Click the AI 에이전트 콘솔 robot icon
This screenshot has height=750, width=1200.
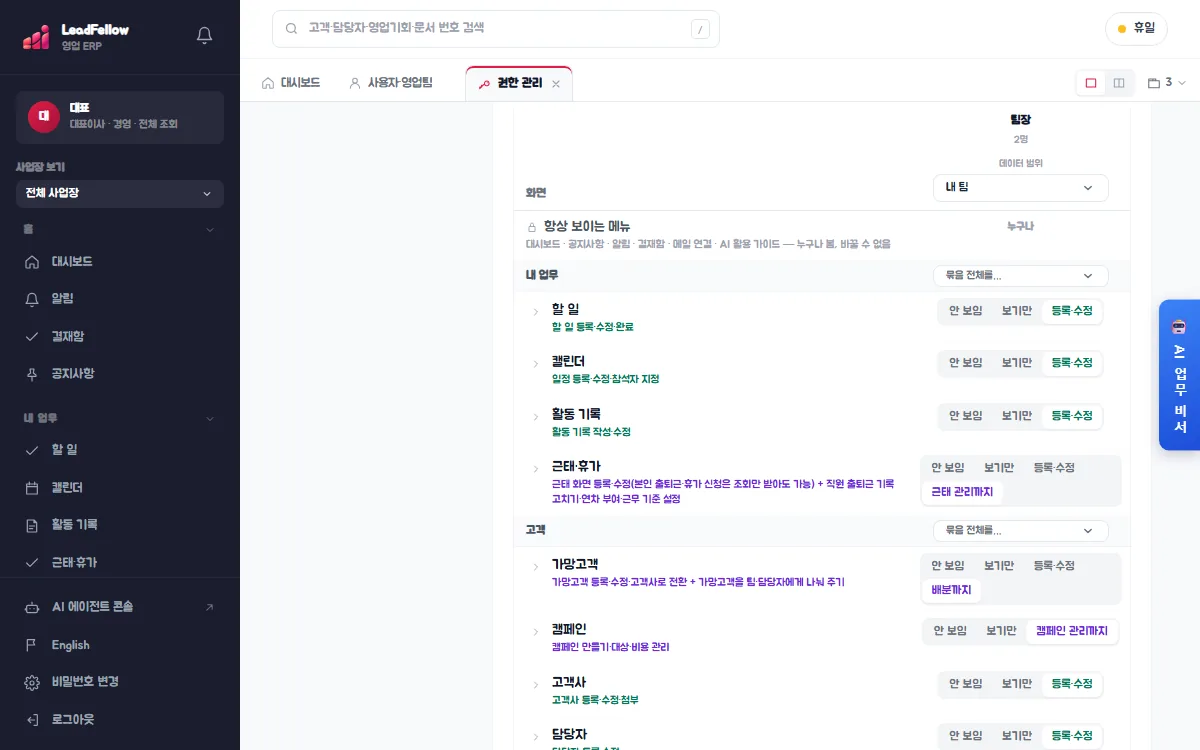click(x=32, y=607)
